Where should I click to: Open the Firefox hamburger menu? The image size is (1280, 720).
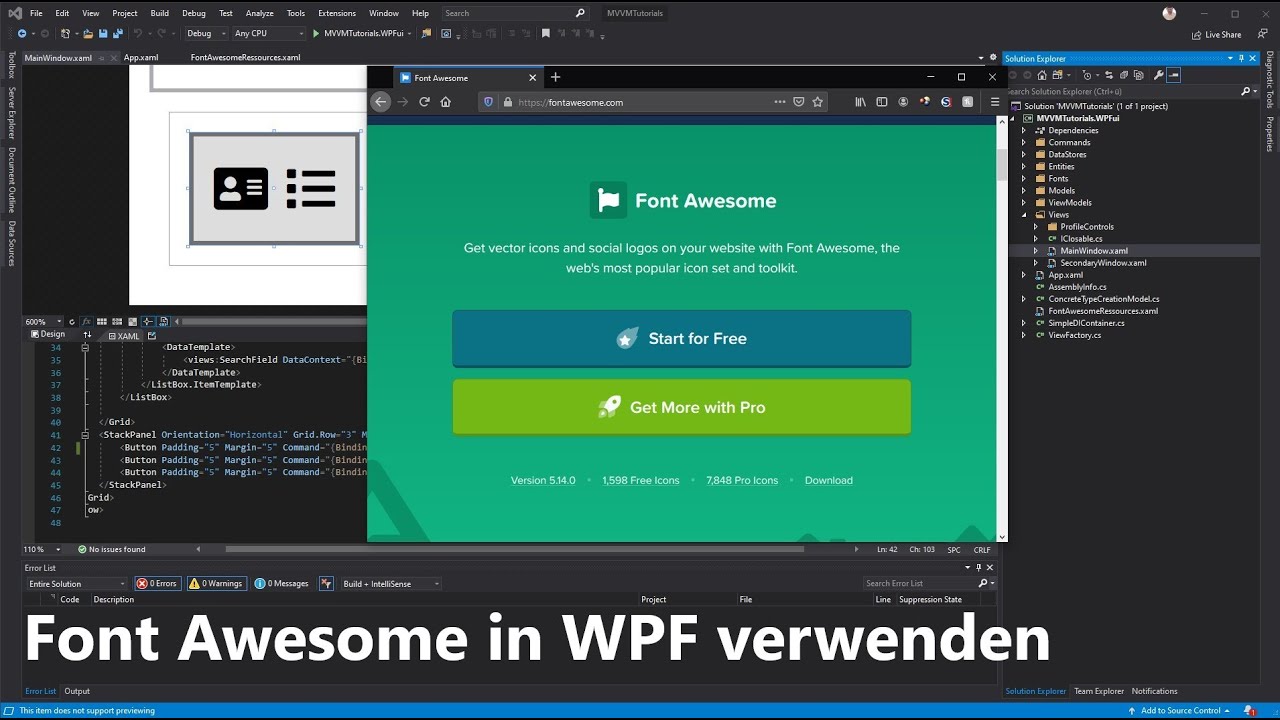[994, 101]
